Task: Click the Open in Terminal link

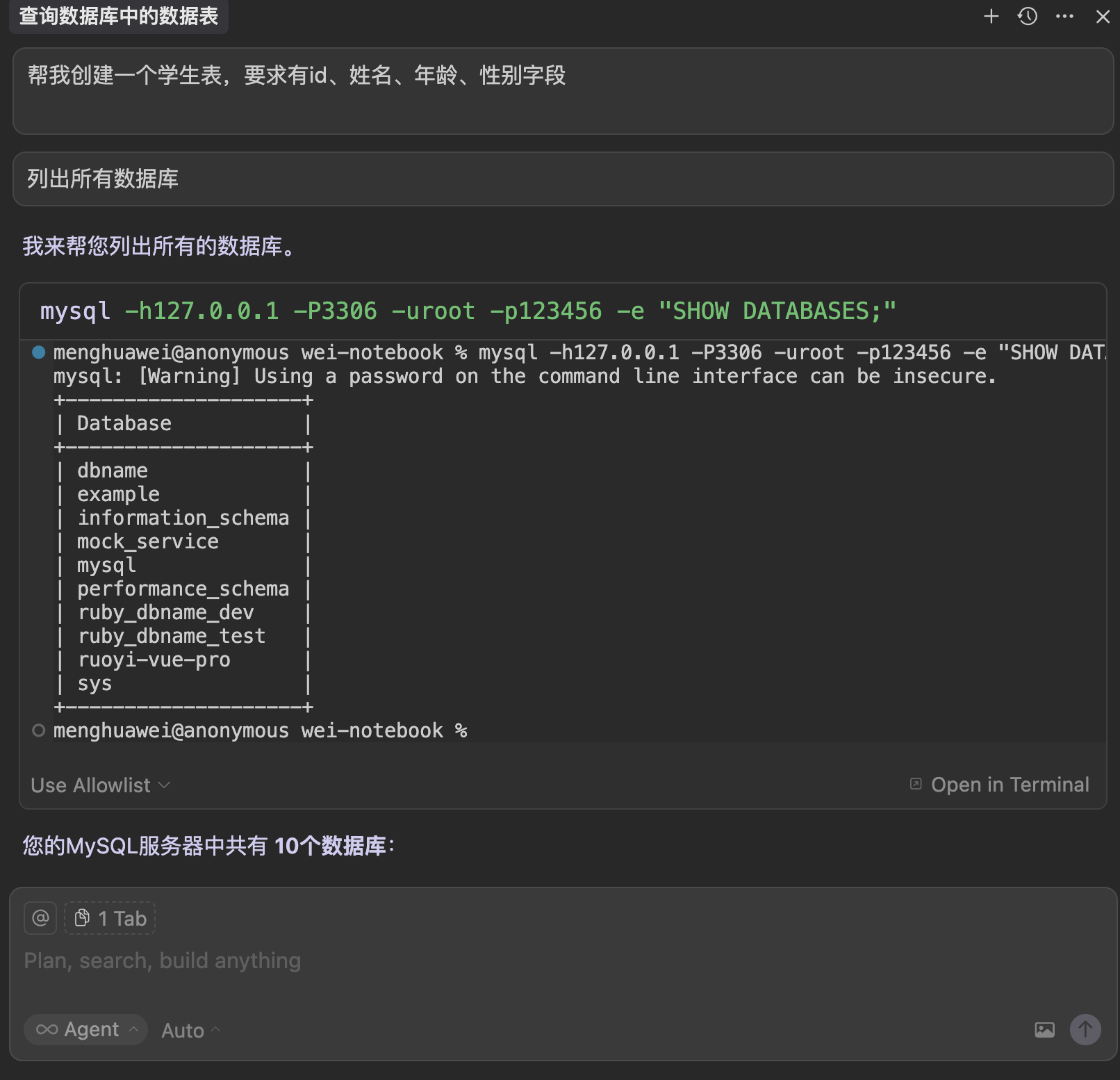Action: click(x=1010, y=785)
